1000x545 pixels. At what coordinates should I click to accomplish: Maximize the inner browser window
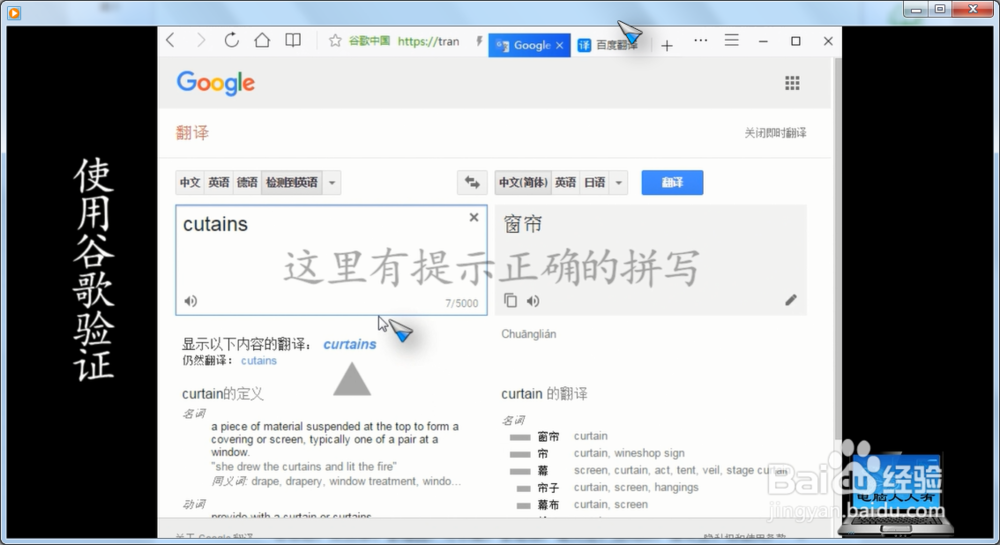[795, 41]
